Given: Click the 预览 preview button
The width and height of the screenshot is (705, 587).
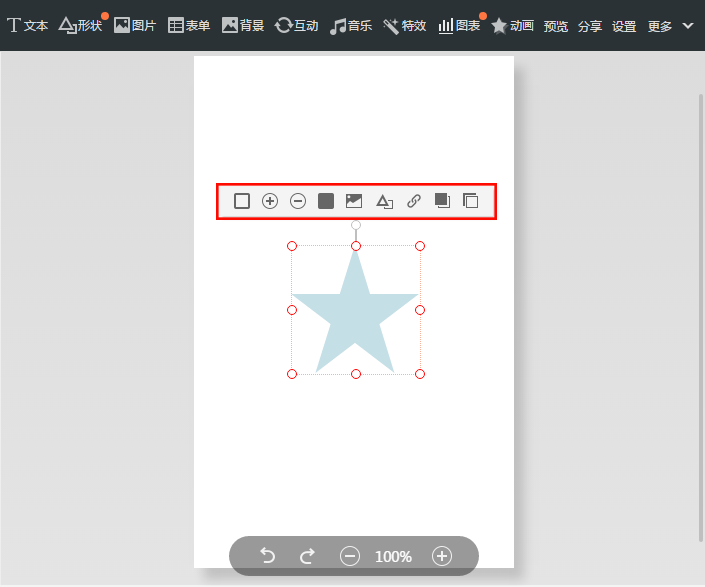Looking at the screenshot, I should point(556,26).
